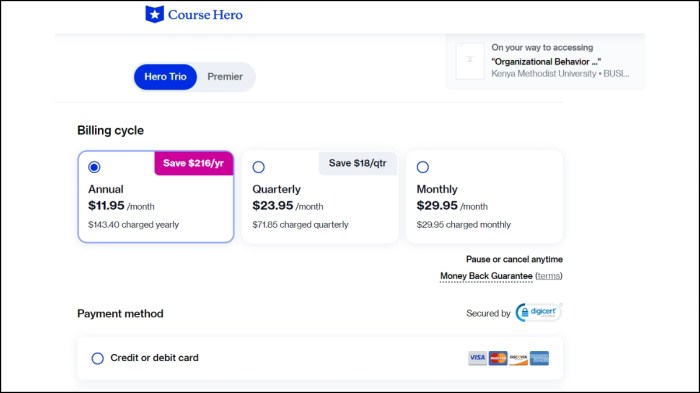Click the "$29.95 charged monthly" text
Viewport: 700px width, 393px height.
coord(463,225)
